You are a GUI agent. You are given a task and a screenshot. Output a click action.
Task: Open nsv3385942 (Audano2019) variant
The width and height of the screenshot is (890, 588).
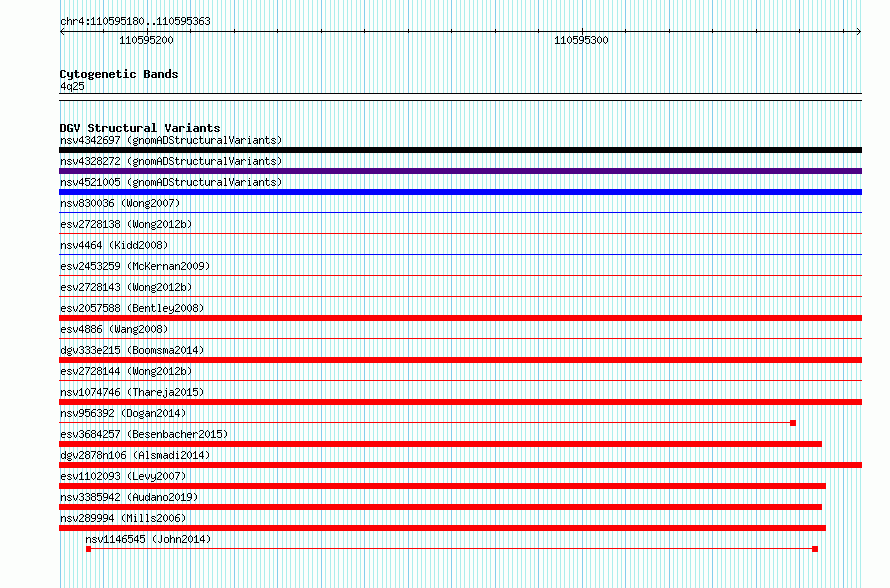click(x=129, y=497)
